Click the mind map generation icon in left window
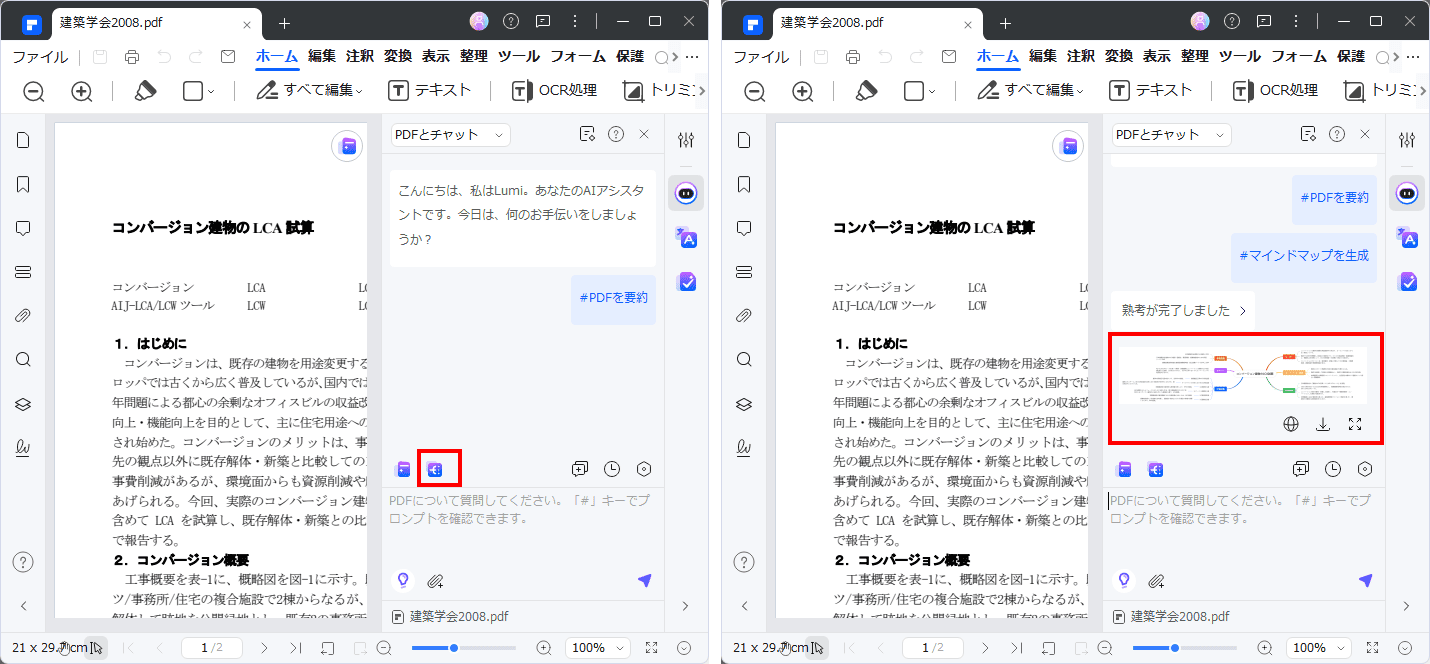This screenshot has width=1430, height=664. click(x=435, y=469)
